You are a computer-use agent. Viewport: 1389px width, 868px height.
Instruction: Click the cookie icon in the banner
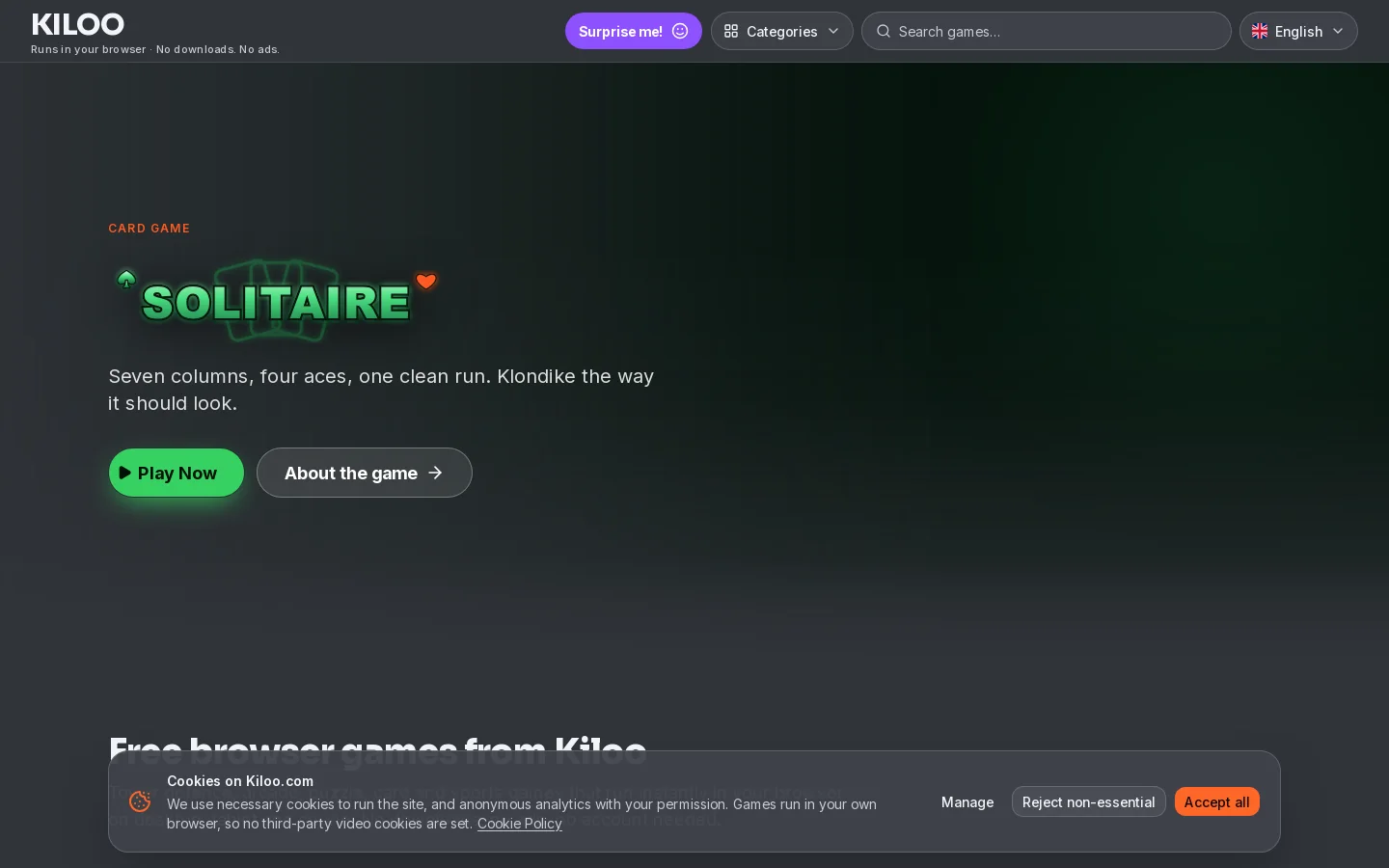tap(140, 801)
